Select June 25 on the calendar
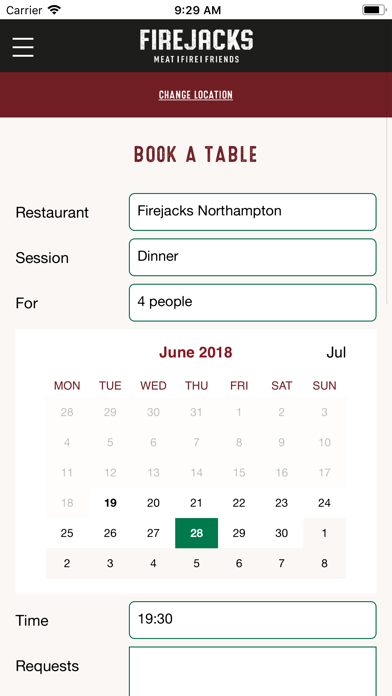This screenshot has height=696, width=392. [67, 533]
